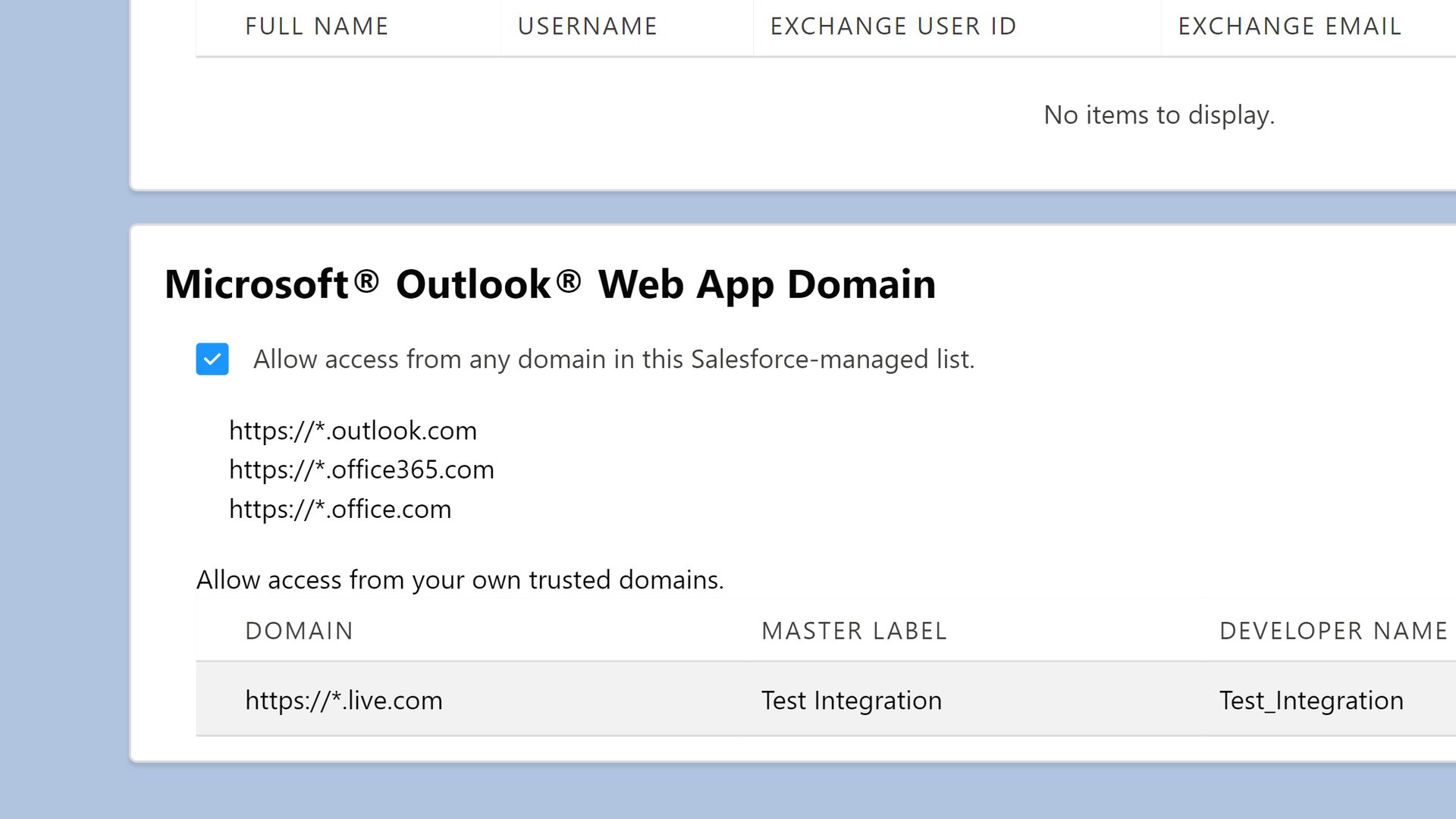Select the https://*.live.com domain cell
This screenshot has height=819, width=1456.
pos(344,700)
